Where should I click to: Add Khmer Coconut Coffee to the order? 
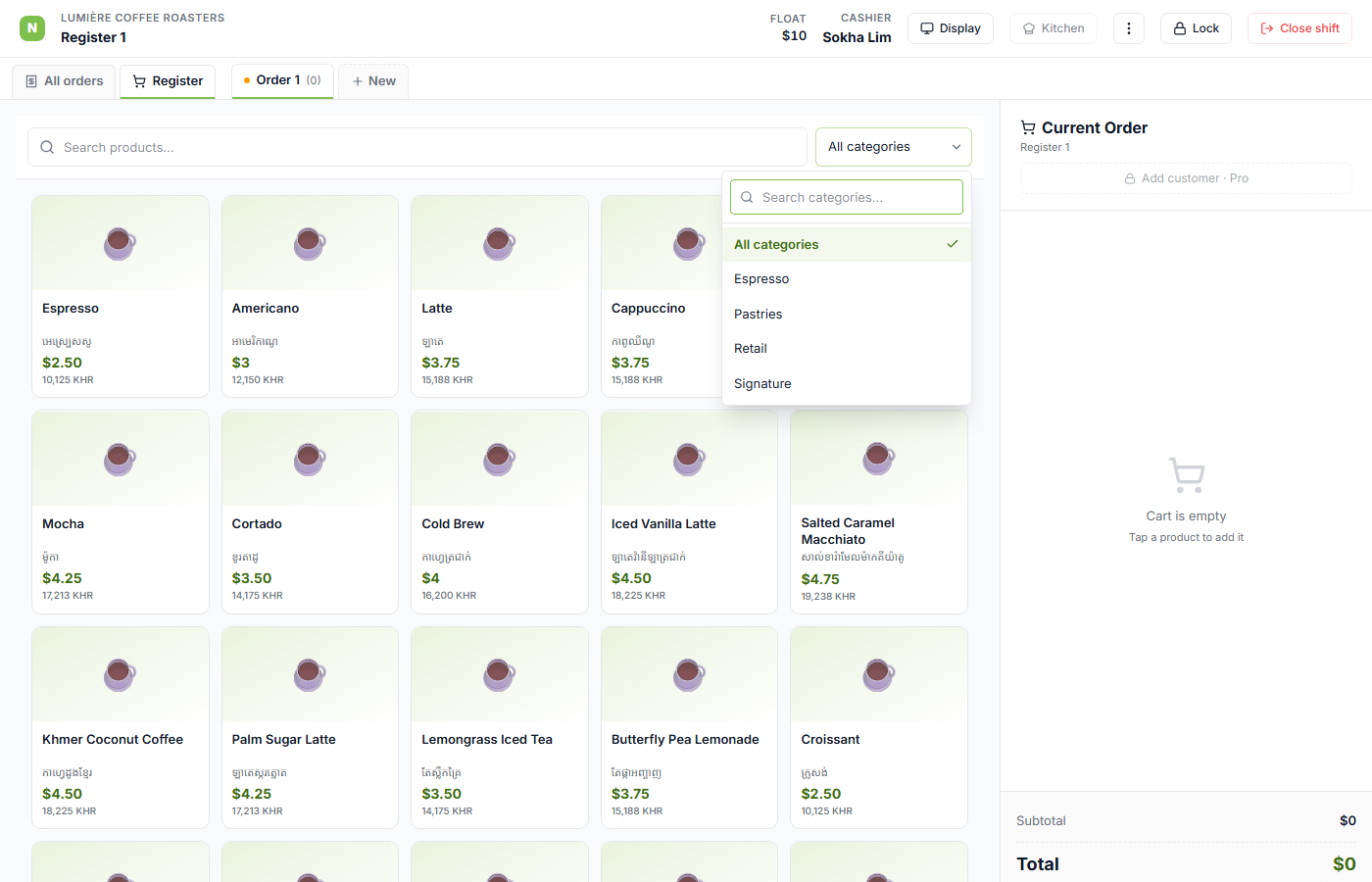[x=121, y=727]
